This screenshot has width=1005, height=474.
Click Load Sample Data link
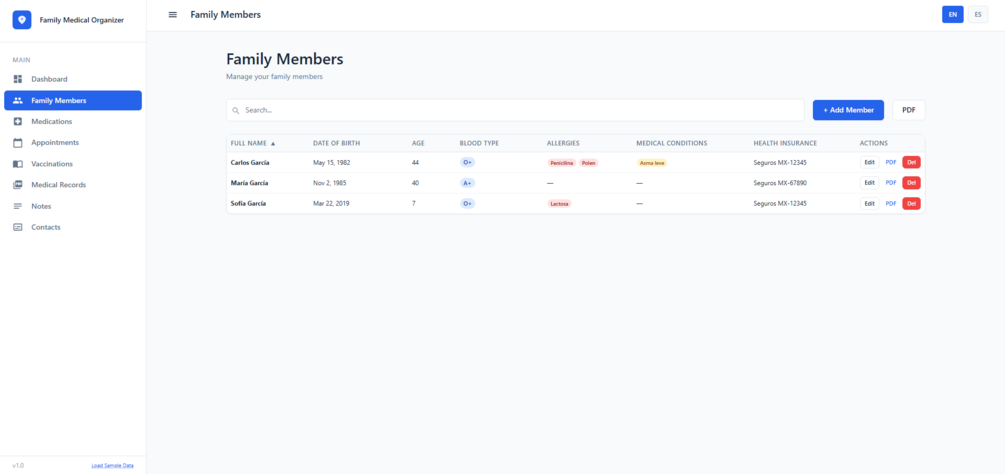112,465
